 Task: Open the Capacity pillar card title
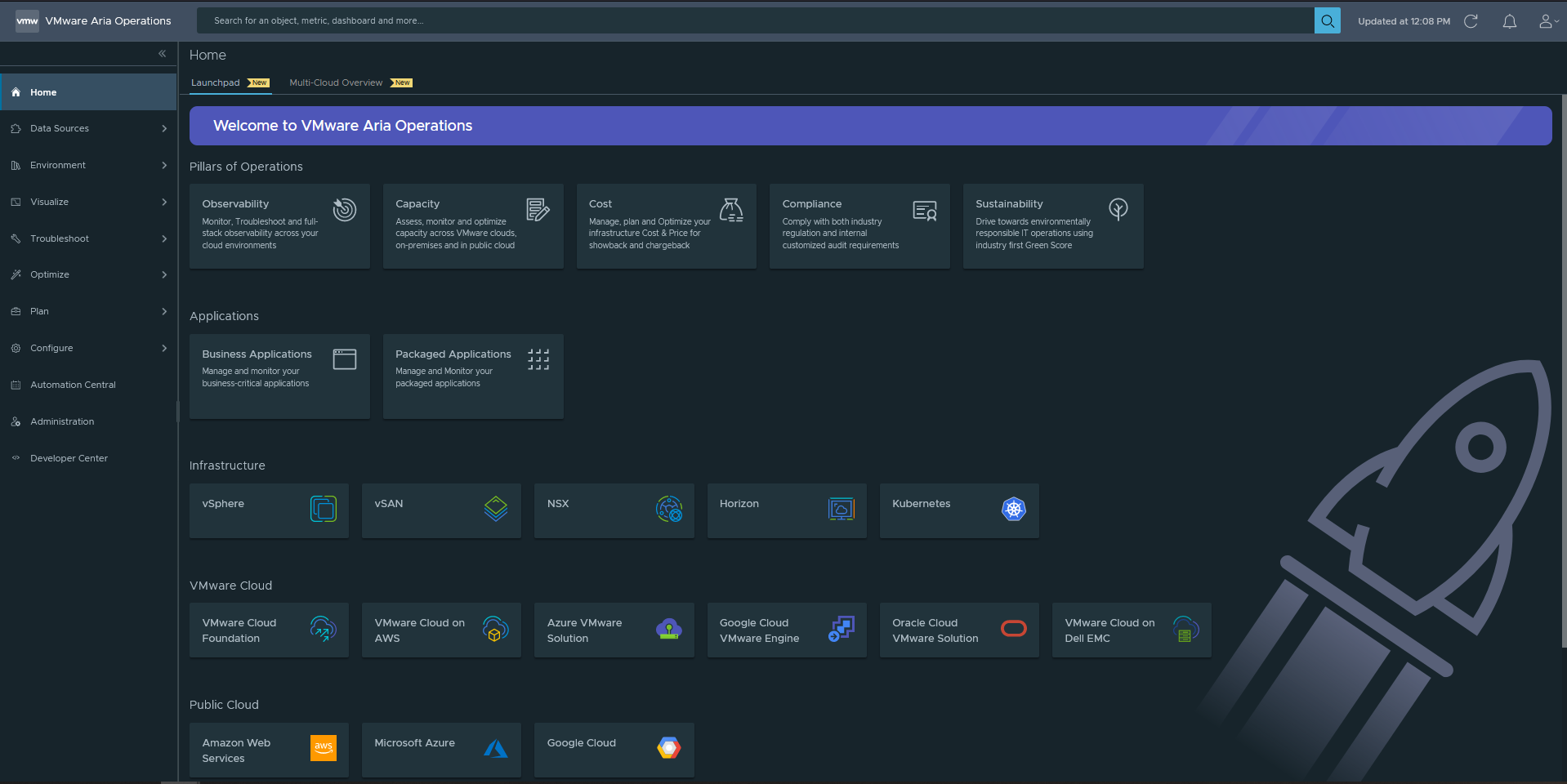417,204
